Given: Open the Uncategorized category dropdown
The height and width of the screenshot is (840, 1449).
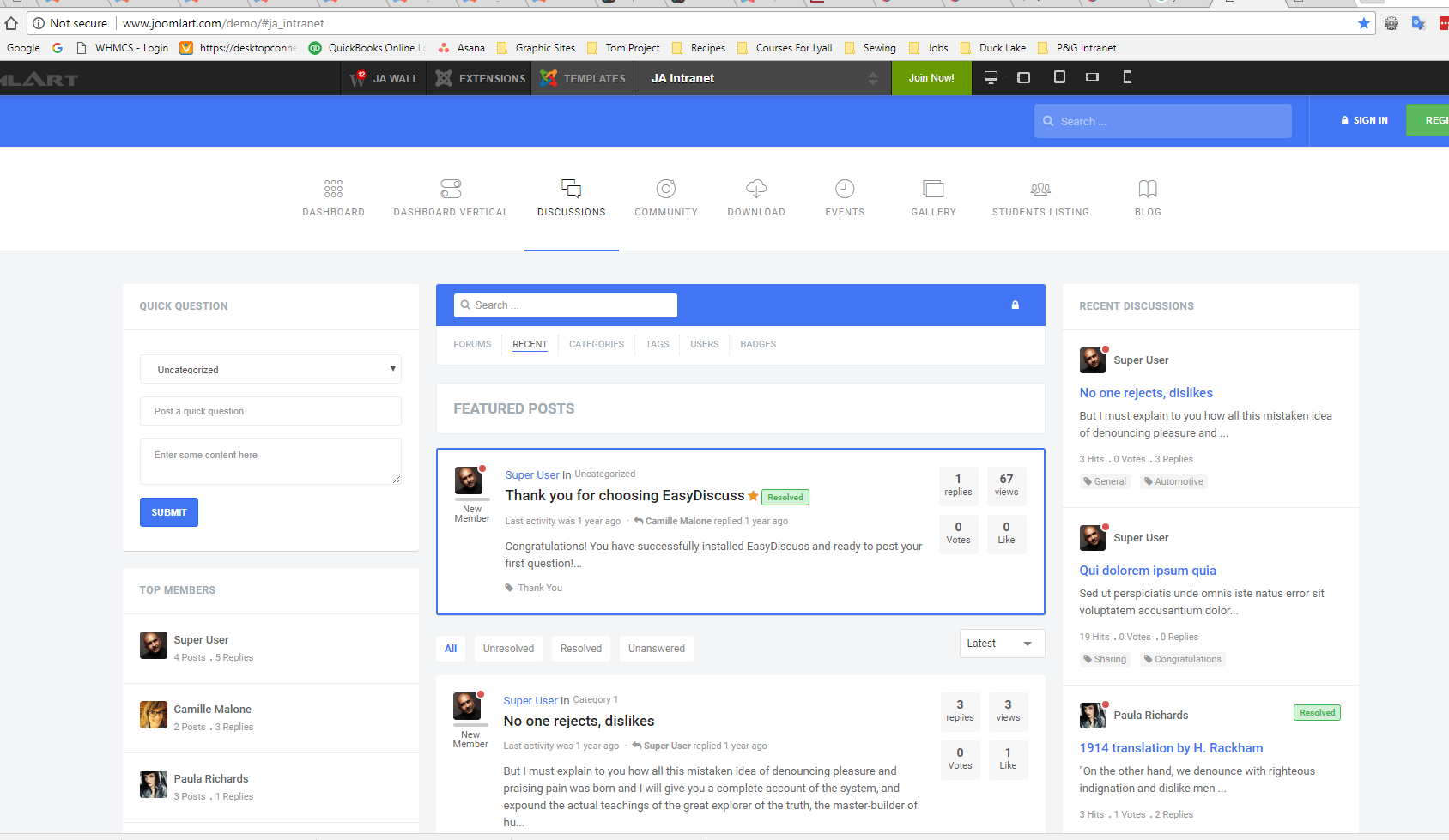Looking at the screenshot, I should pyautogui.click(x=270, y=369).
